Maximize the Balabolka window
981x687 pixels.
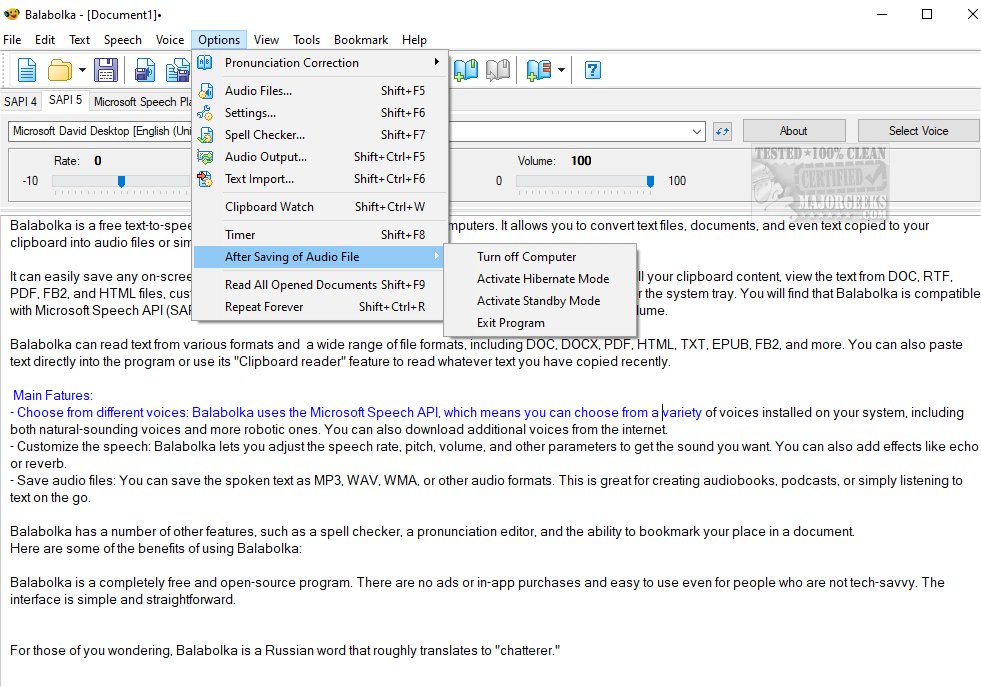[x=927, y=14]
